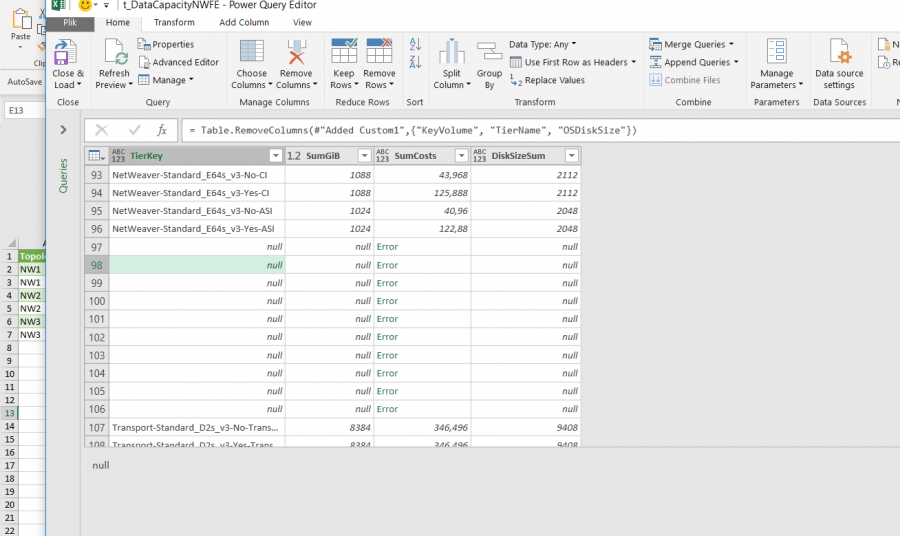
Task: Click the Transport-Standard_D2s_v3-No-Trans cell
Action: (197, 428)
